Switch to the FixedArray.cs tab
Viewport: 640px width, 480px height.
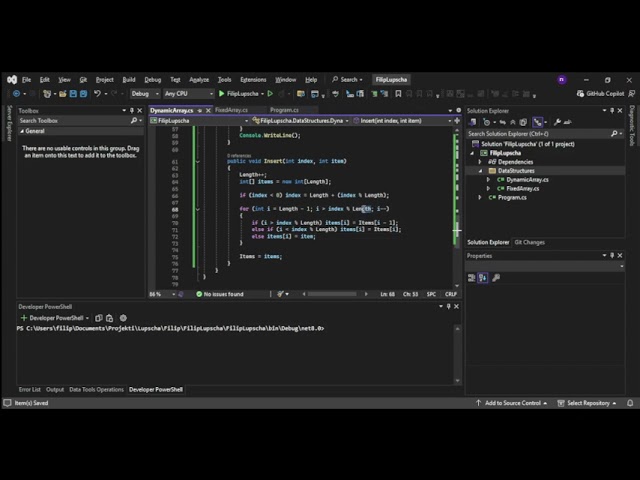[x=231, y=110]
